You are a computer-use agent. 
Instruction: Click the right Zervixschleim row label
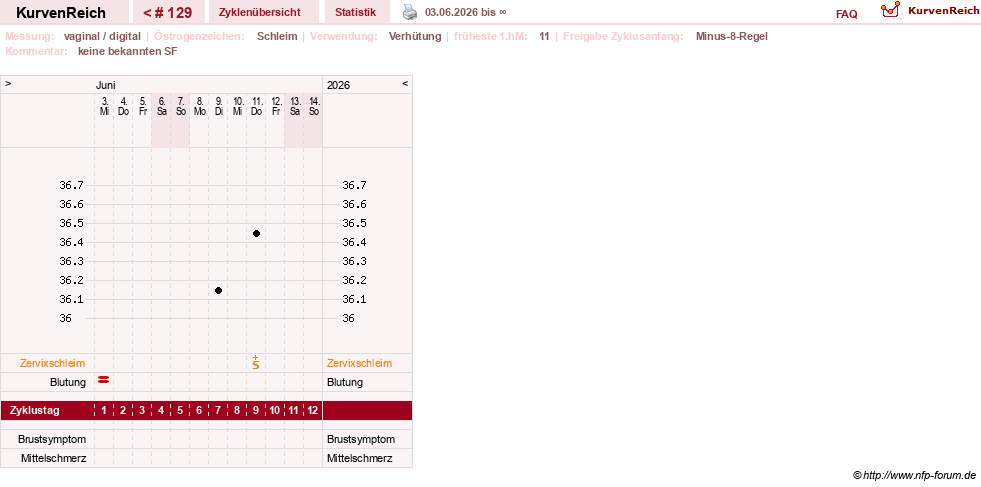[359, 363]
